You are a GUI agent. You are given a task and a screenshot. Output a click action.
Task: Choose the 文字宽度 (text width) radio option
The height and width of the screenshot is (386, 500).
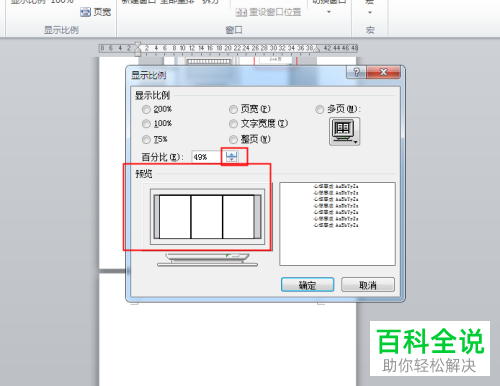click(233, 124)
